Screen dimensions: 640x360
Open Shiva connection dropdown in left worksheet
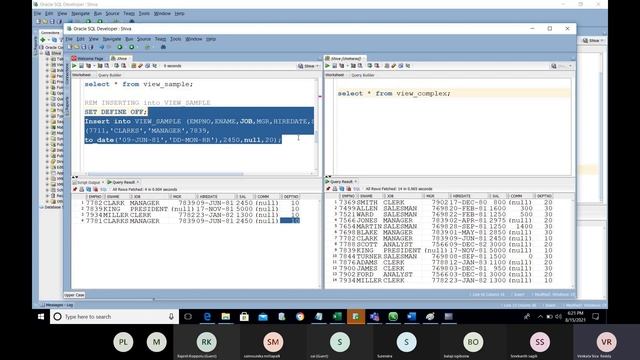tap(309, 66)
